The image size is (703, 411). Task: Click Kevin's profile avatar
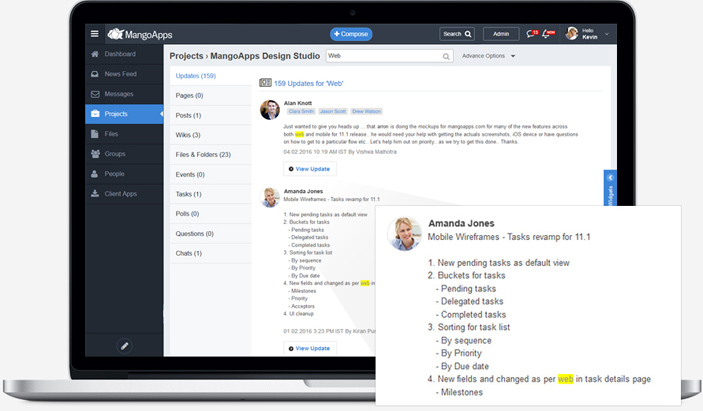click(x=572, y=33)
